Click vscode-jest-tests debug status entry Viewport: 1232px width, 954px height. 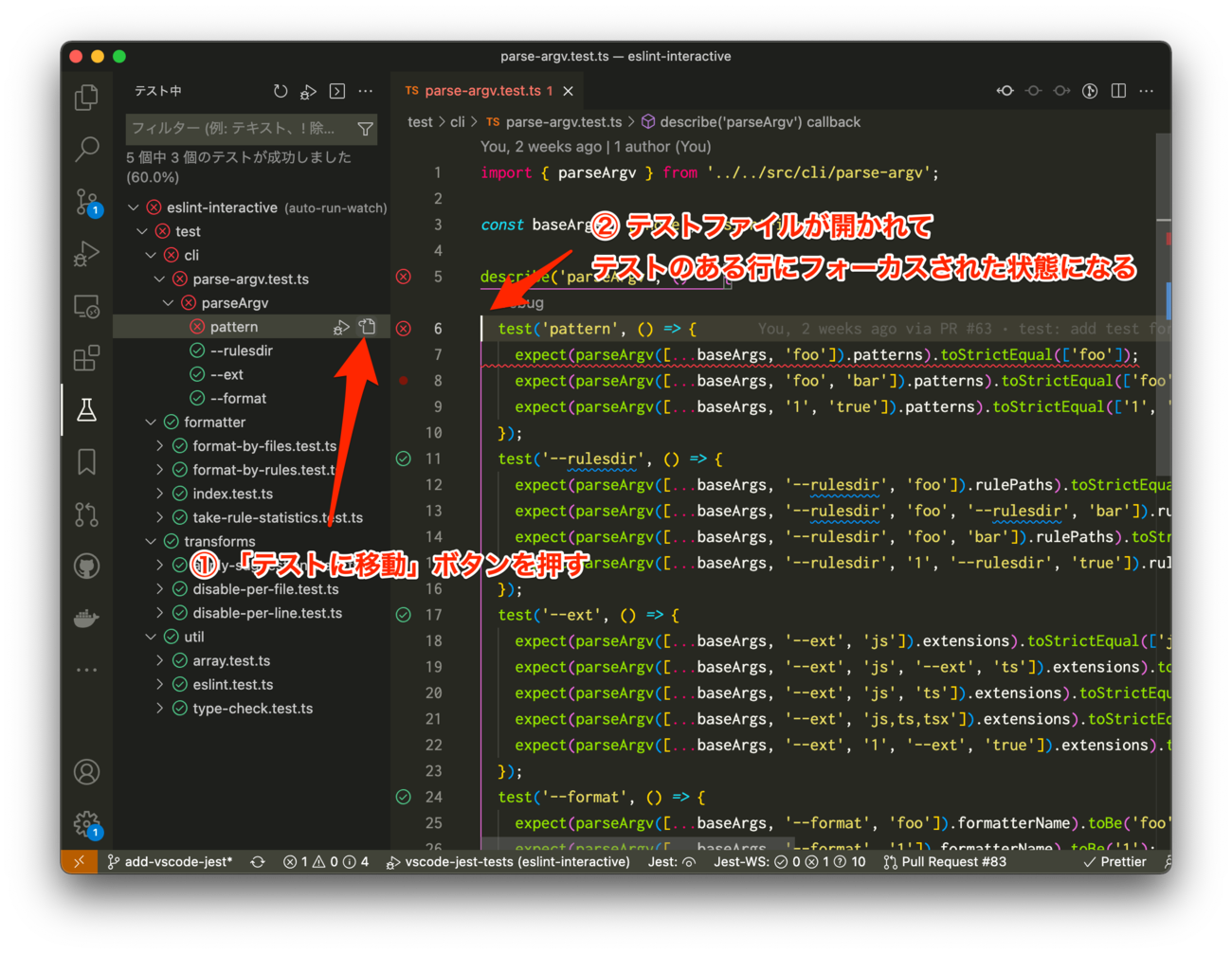(508, 862)
